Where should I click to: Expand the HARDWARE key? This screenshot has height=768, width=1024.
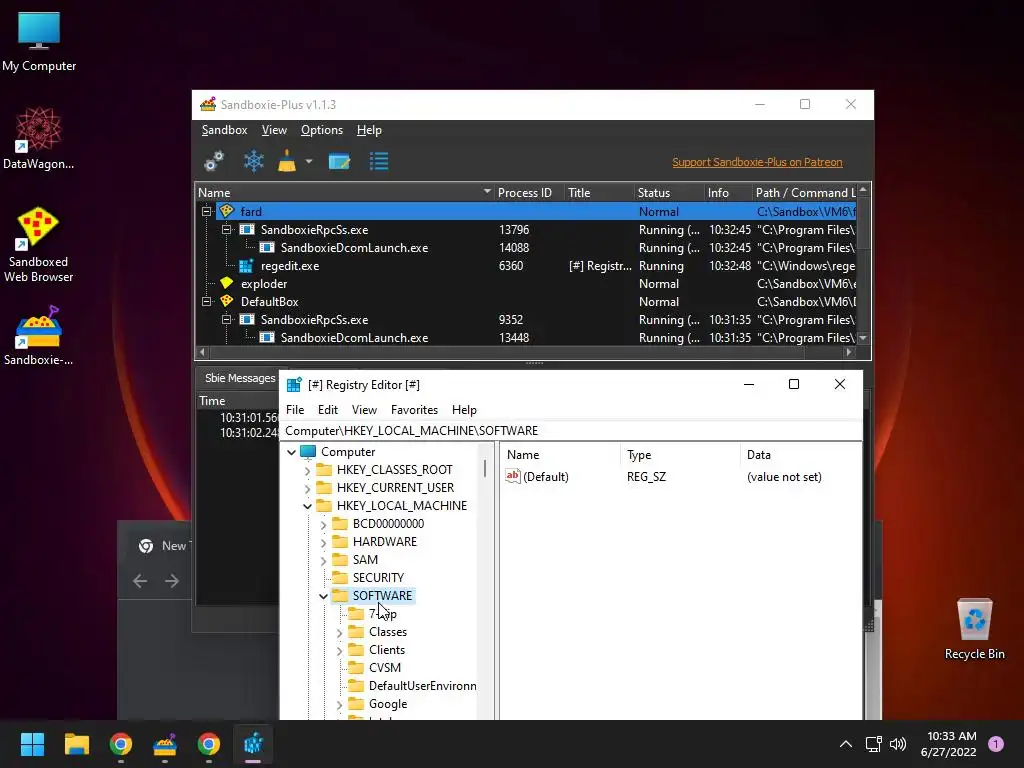tap(323, 542)
